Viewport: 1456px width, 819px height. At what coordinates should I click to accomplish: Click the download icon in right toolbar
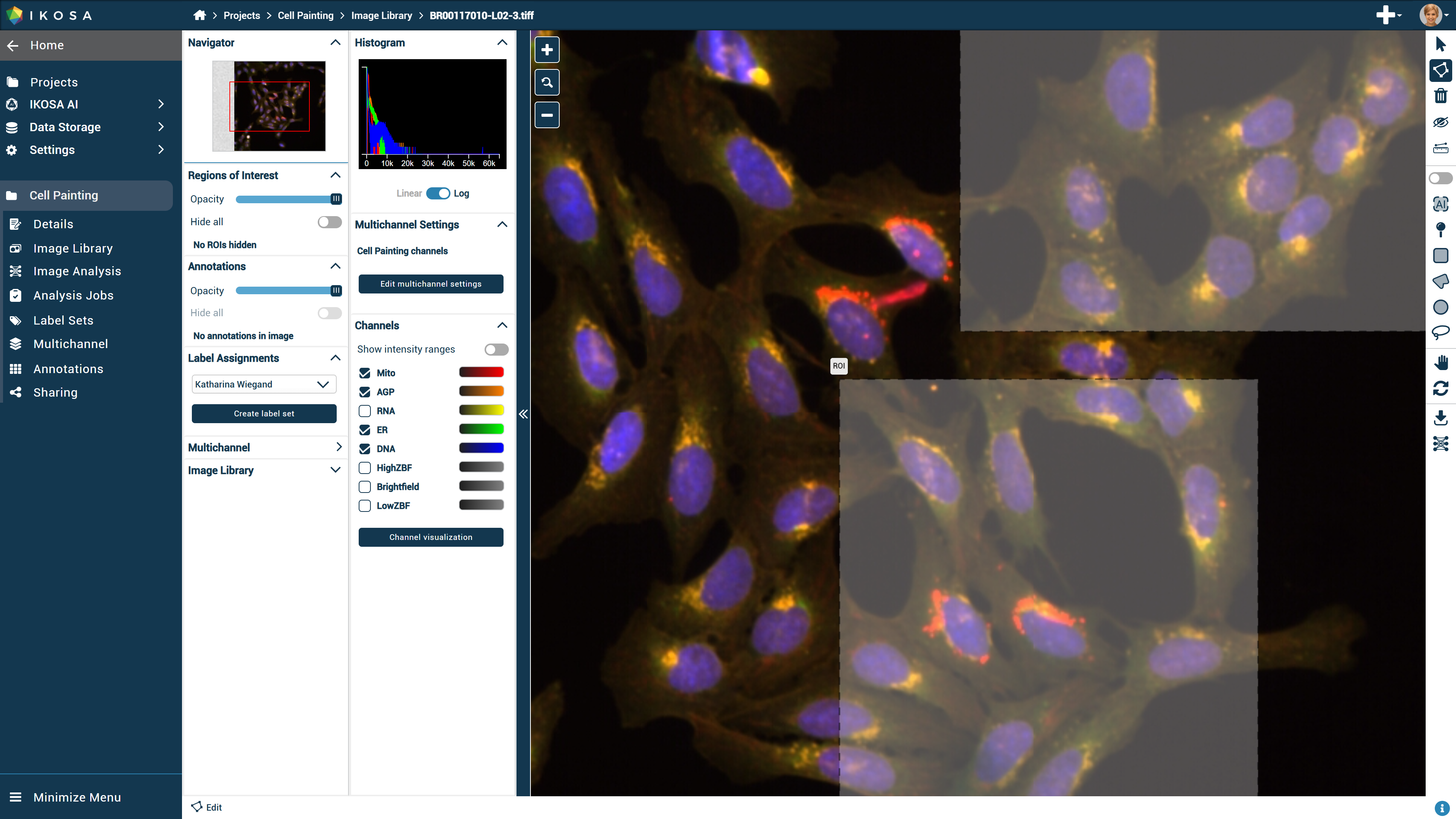1440,418
